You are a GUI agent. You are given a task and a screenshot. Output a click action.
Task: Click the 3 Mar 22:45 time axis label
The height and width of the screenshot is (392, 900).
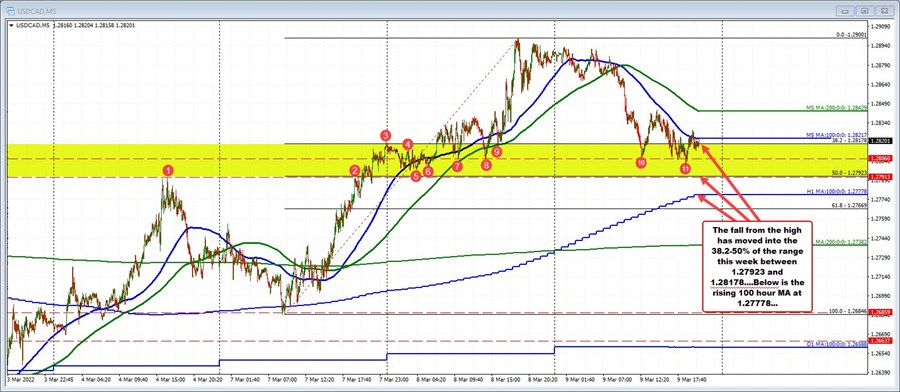58,380
